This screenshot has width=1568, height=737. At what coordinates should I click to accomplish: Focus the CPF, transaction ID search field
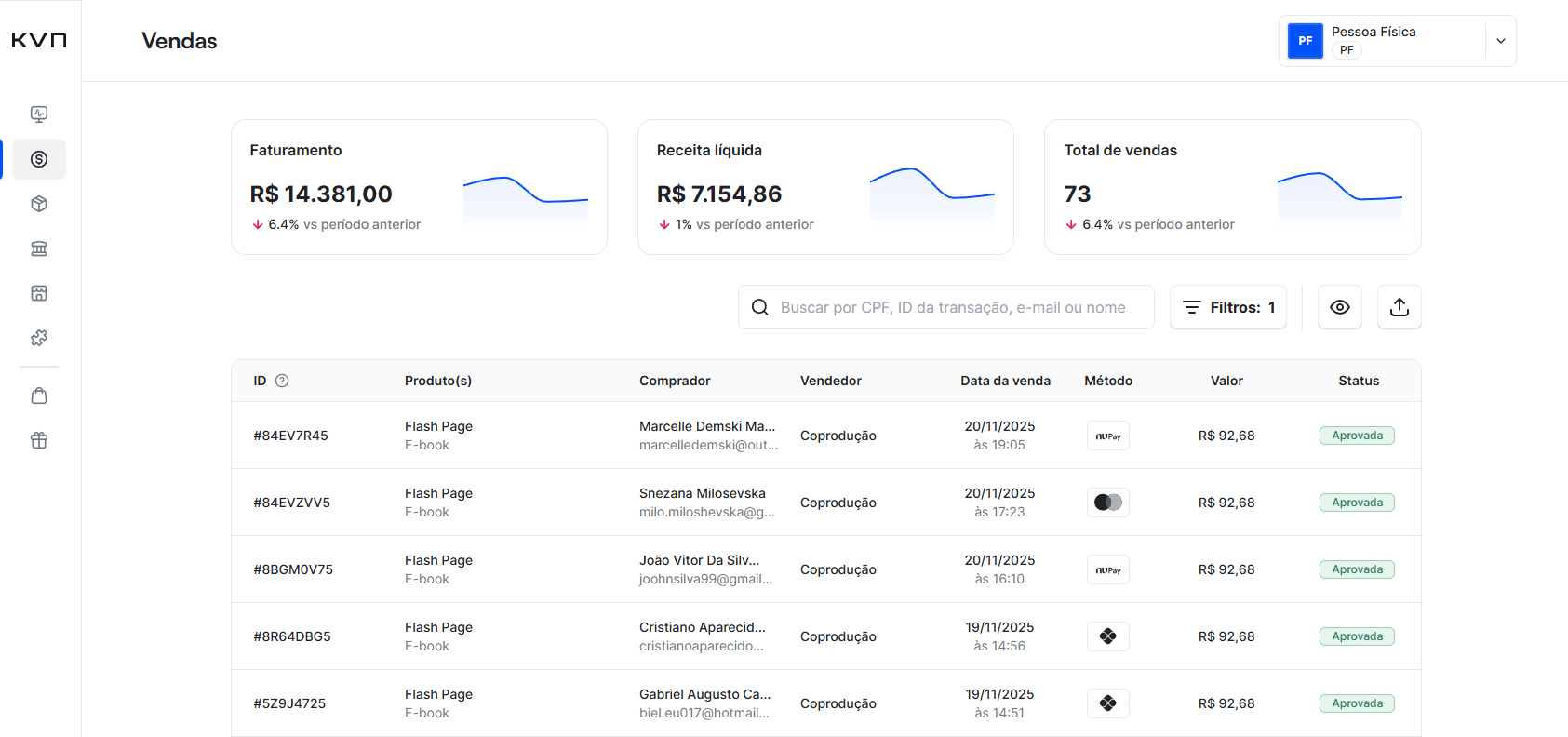pos(946,307)
